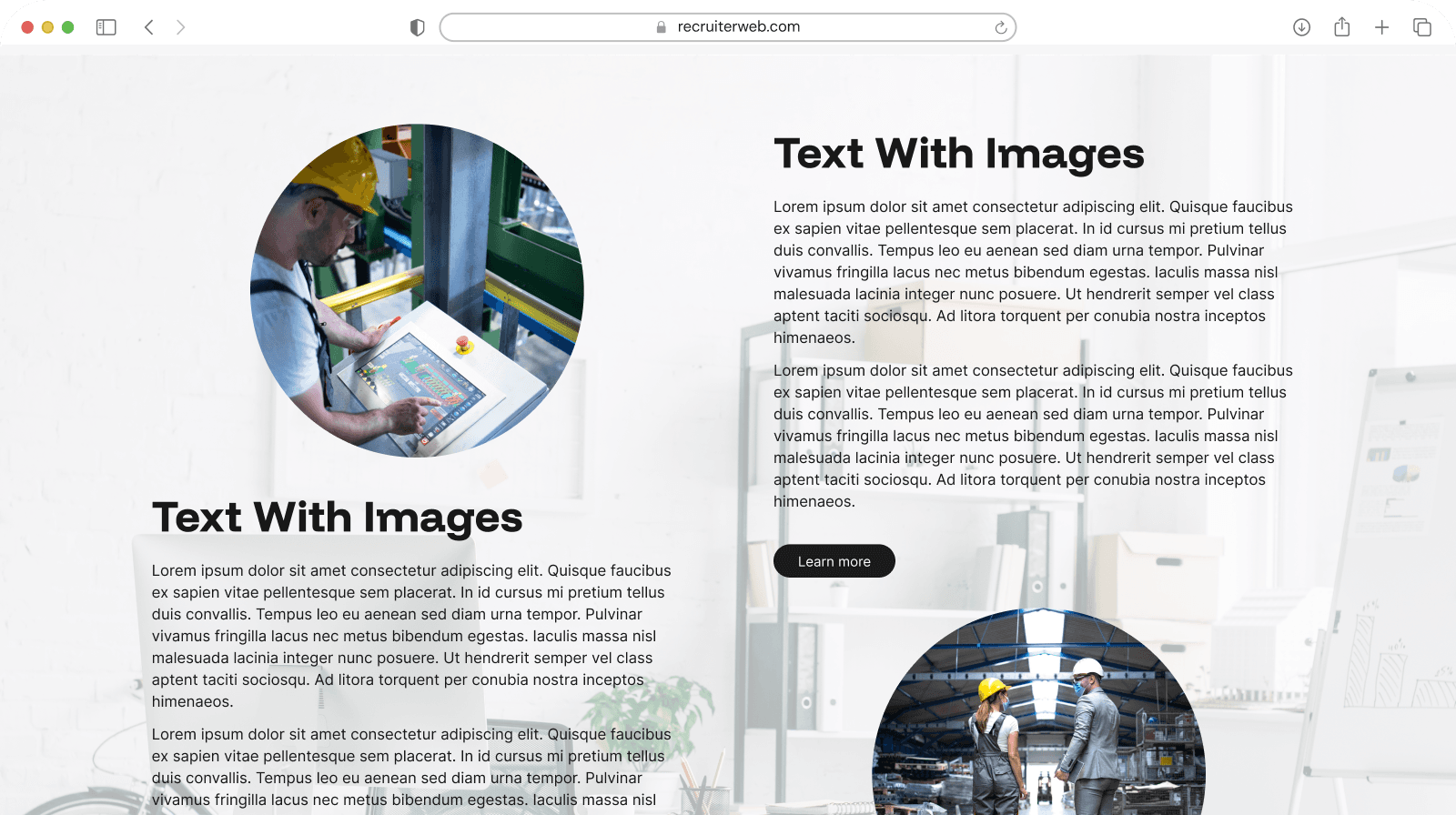Maximize the window with green button
The width and height of the screenshot is (1456, 815).
pyautogui.click(x=67, y=27)
